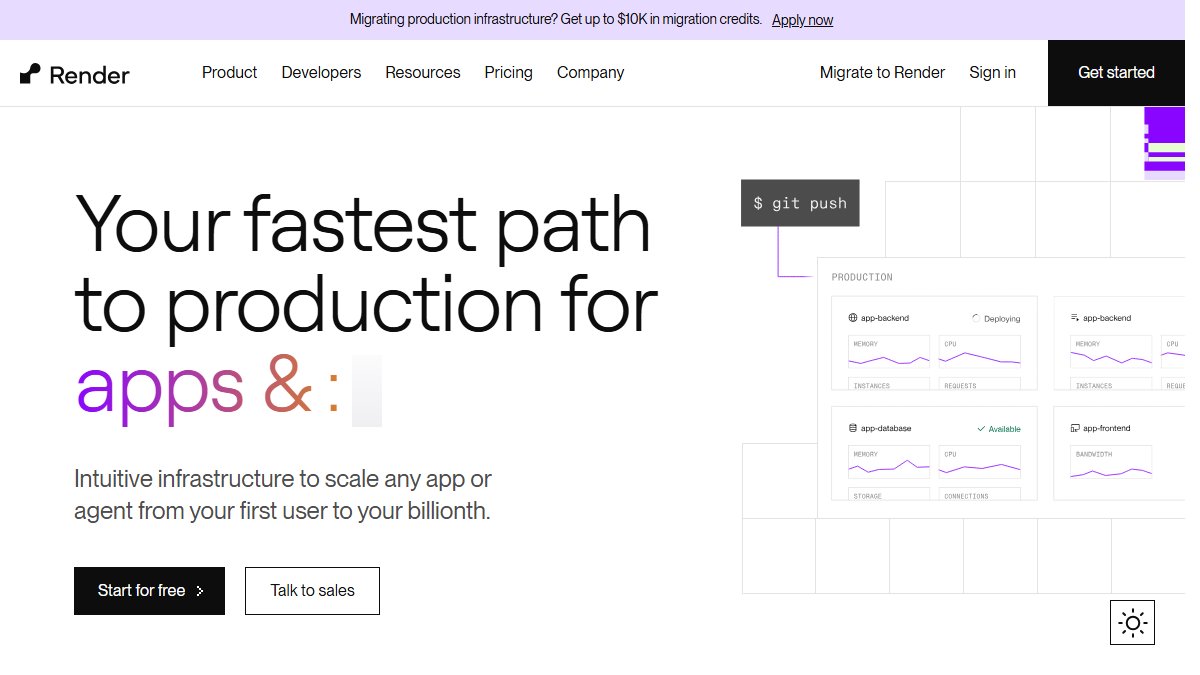The image size is (1200, 675).
Task: Click the CONNECTIONS label in the app-database card
Action: click(966, 496)
